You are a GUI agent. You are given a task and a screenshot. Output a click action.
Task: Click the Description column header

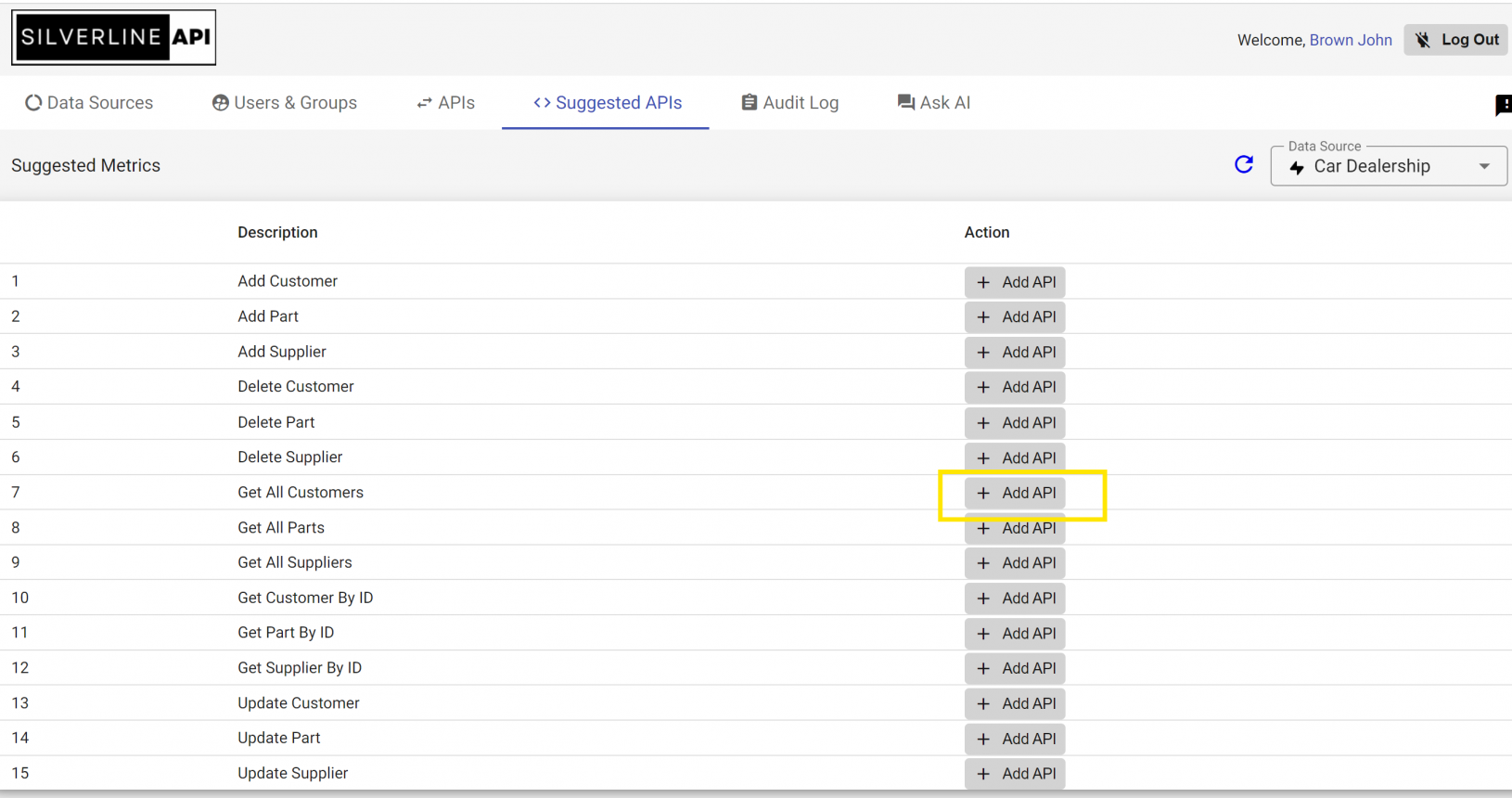(277, 232)
